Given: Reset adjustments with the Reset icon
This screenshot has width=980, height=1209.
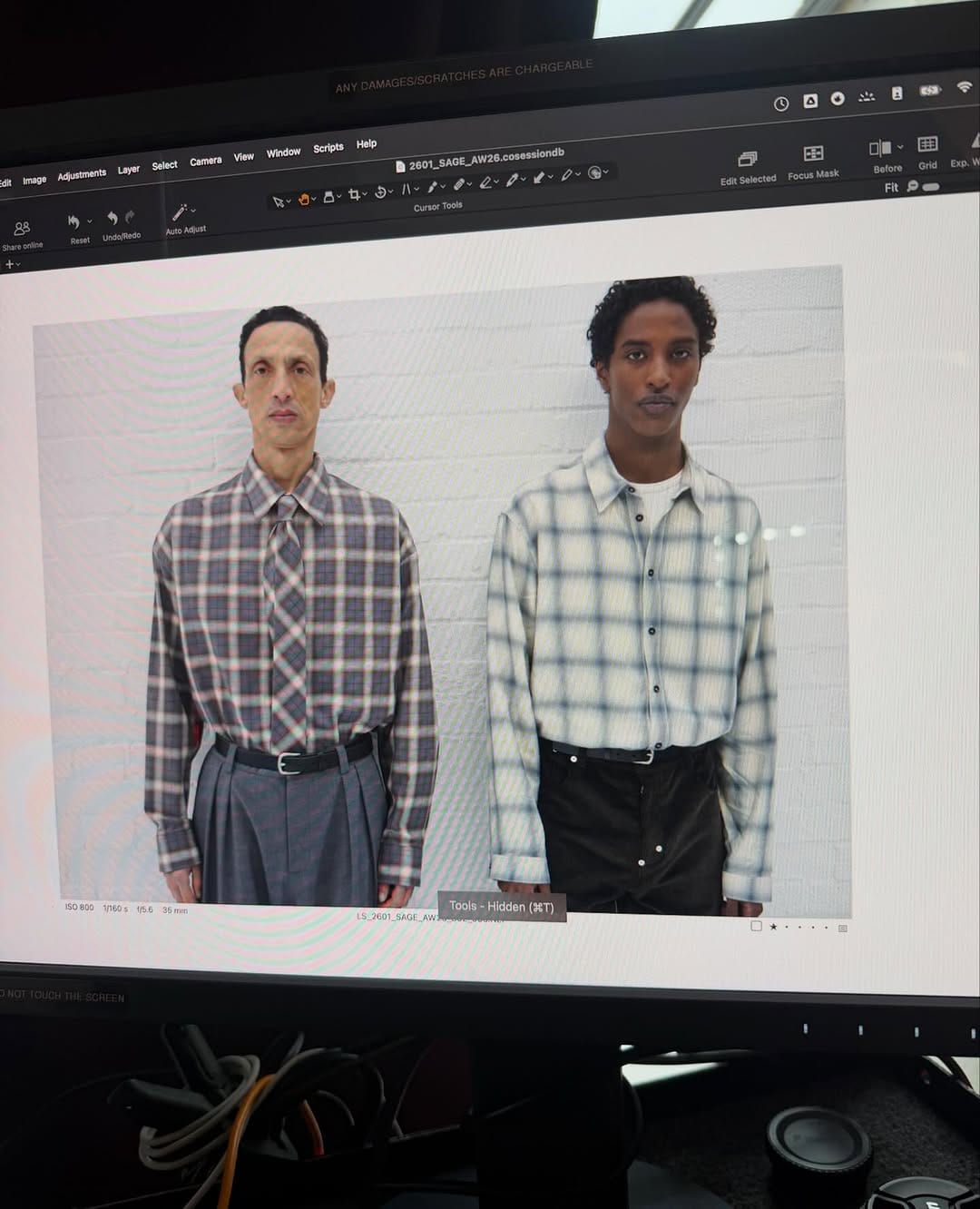Looking at the screenshot, I should (73, 221).
